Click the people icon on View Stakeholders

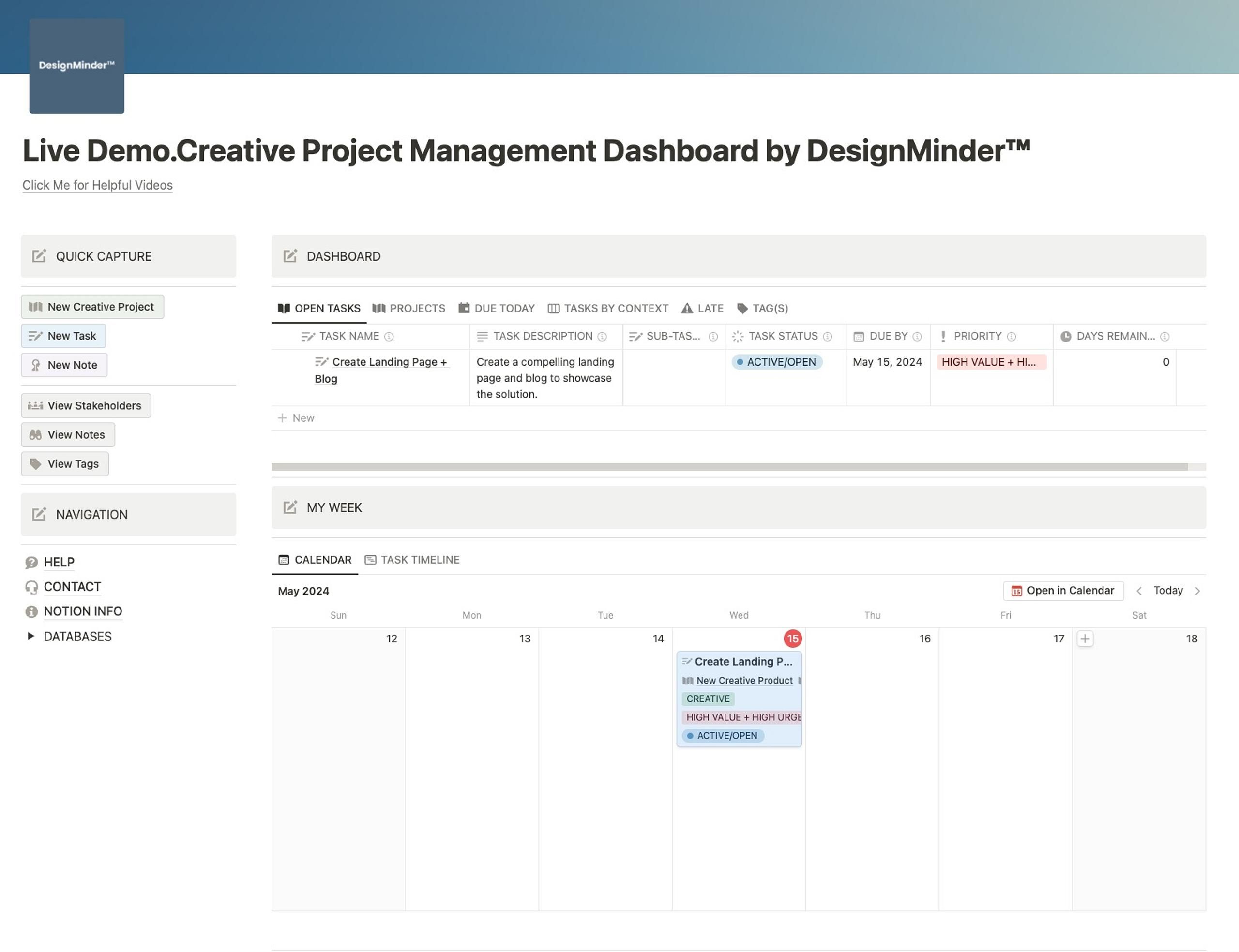(35, 405)
